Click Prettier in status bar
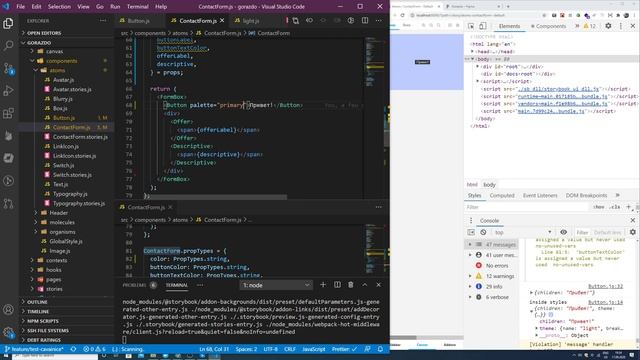 pyautogui.click(x=344, y=349)
